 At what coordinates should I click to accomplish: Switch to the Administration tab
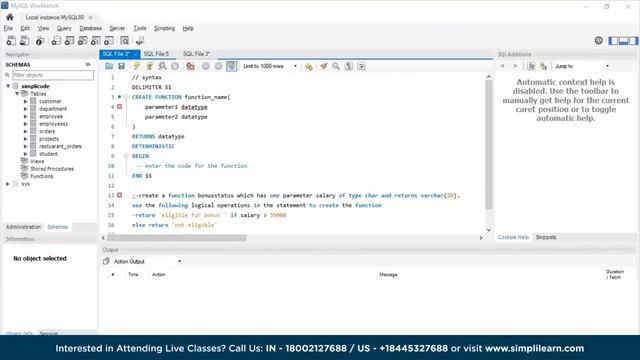23,227
